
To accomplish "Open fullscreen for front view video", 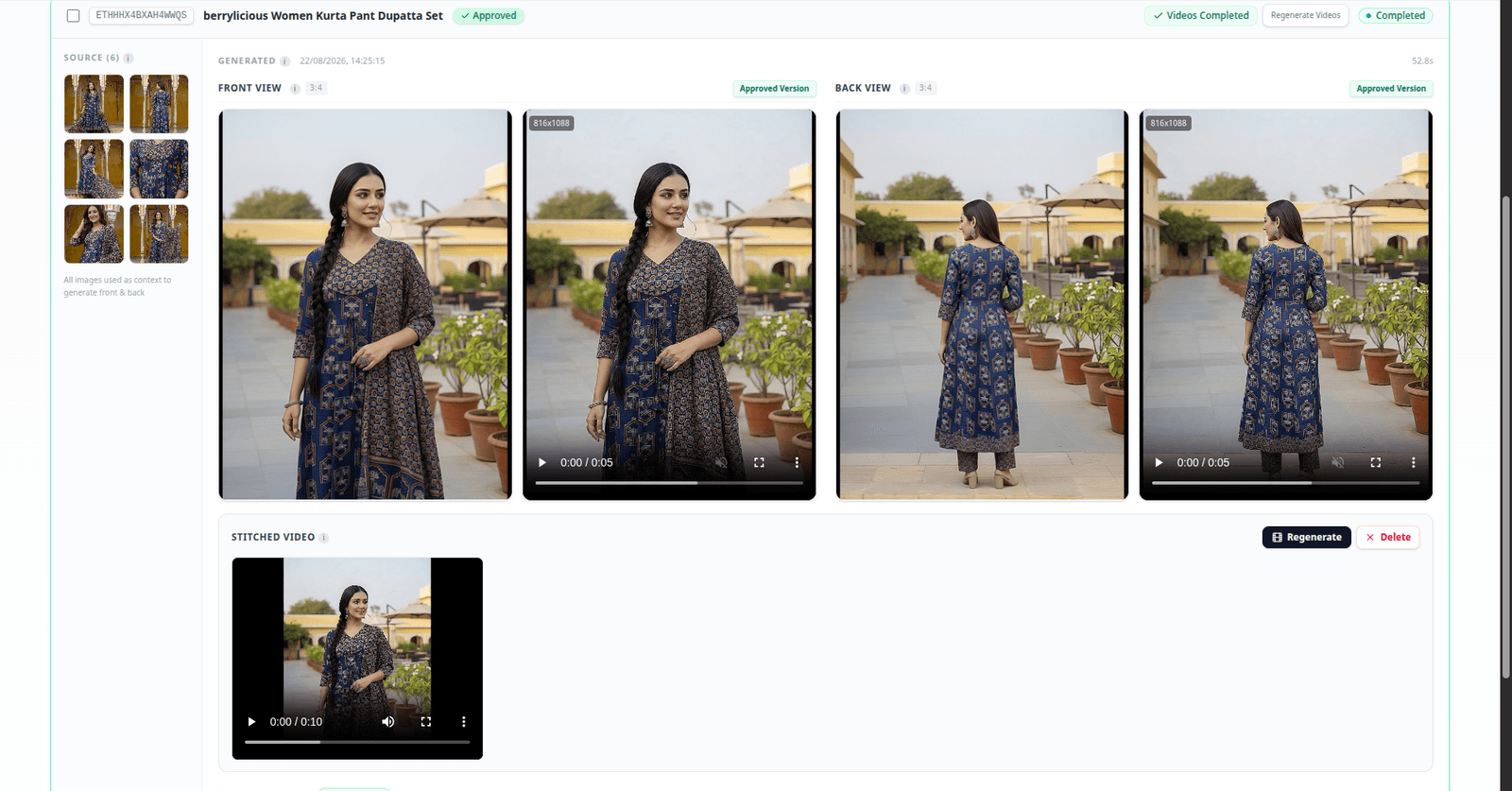I will coord(759,463).
